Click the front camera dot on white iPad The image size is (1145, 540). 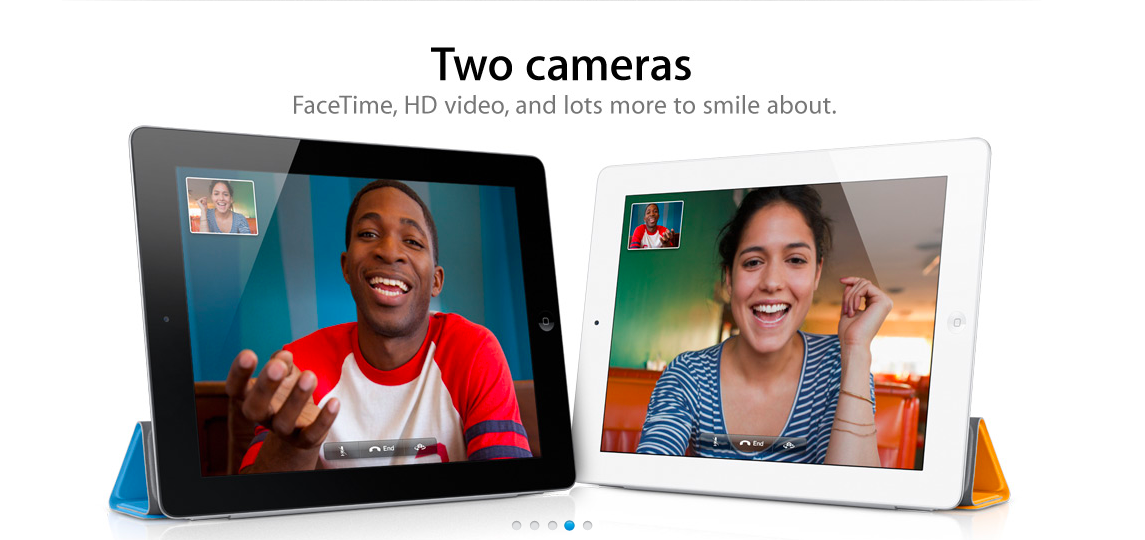tap(597, 322)
